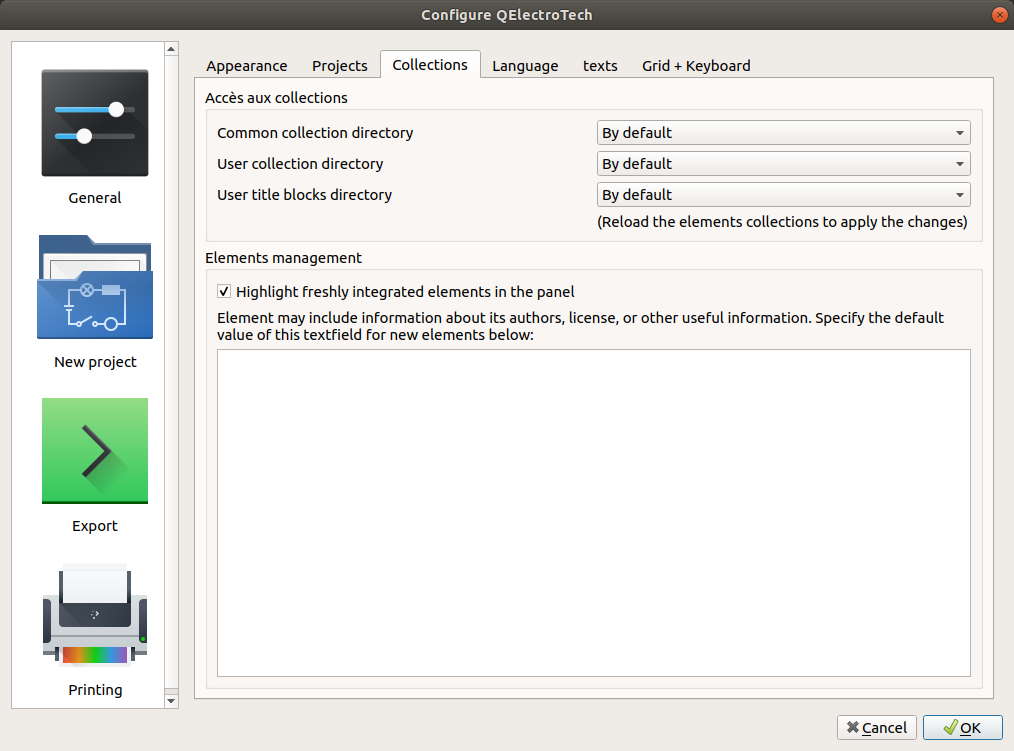
Task: Toggle Highlight freshly integrated elements checkbox
Action: tap(224, 292)
